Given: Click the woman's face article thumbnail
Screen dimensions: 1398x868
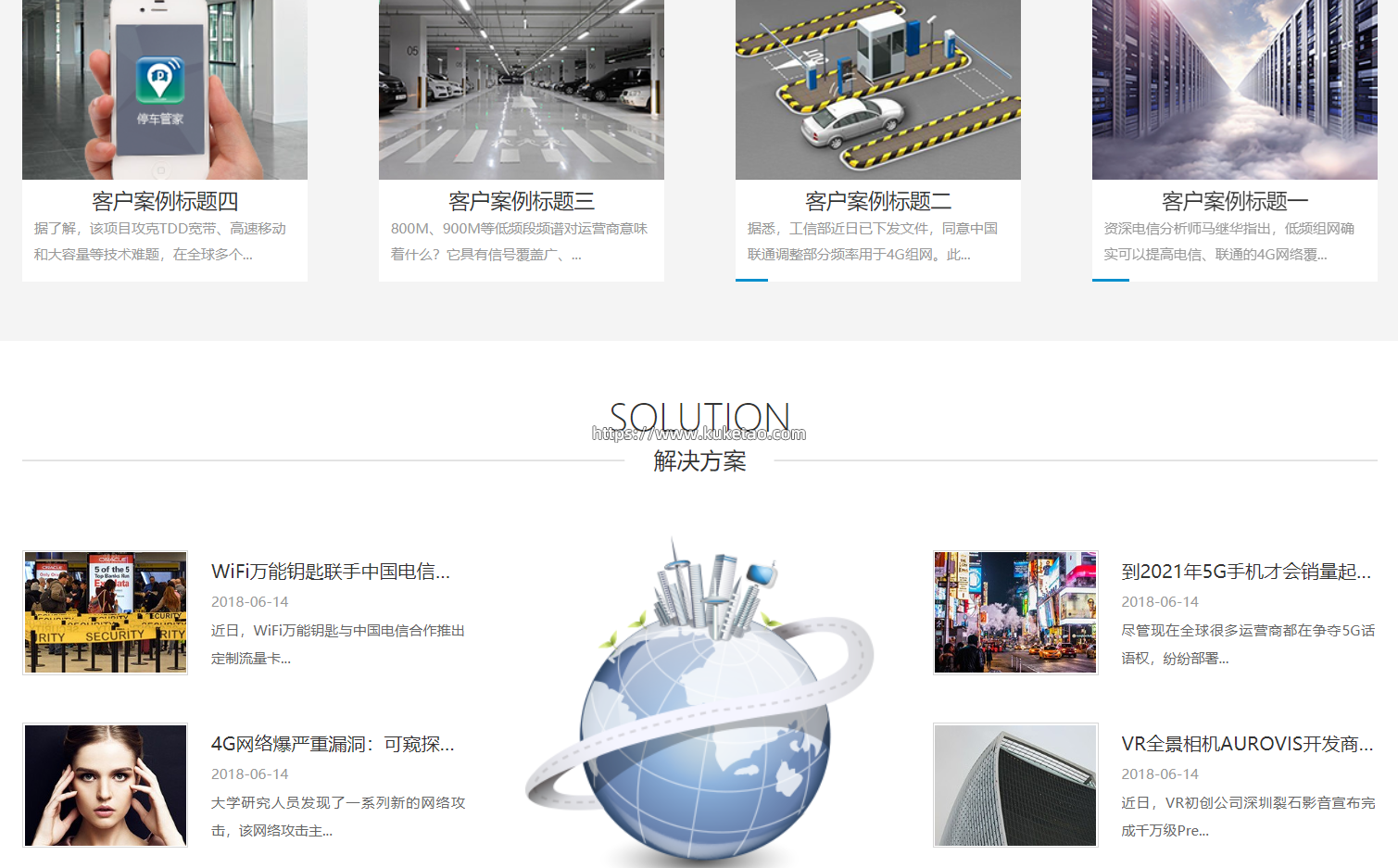Looking at the screenshot, I should tap(106, 786).
